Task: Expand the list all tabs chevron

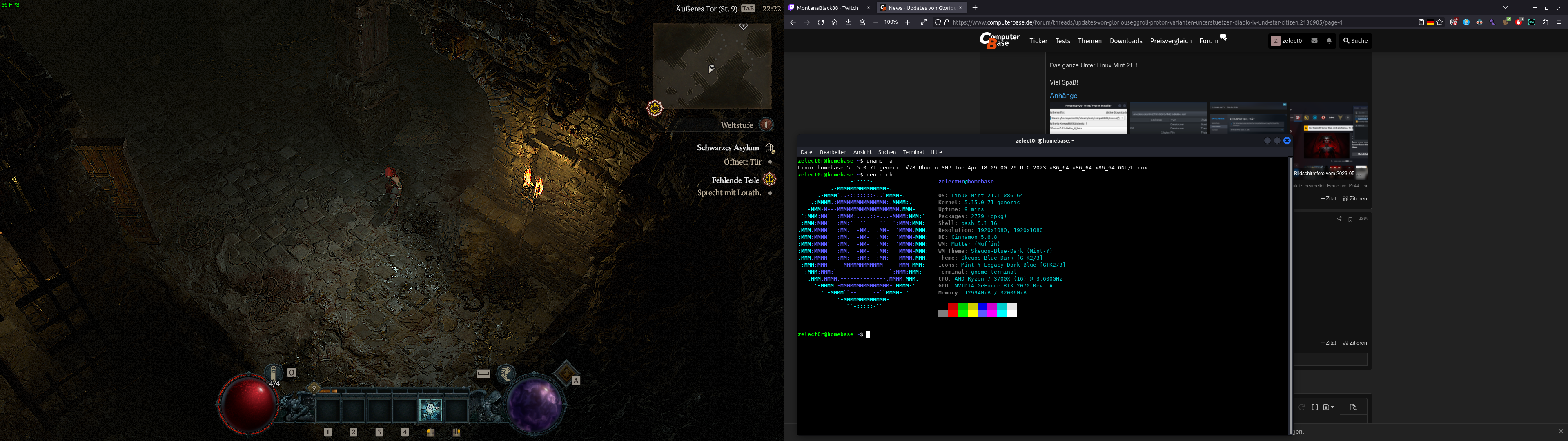Action: click(1505, 7)
